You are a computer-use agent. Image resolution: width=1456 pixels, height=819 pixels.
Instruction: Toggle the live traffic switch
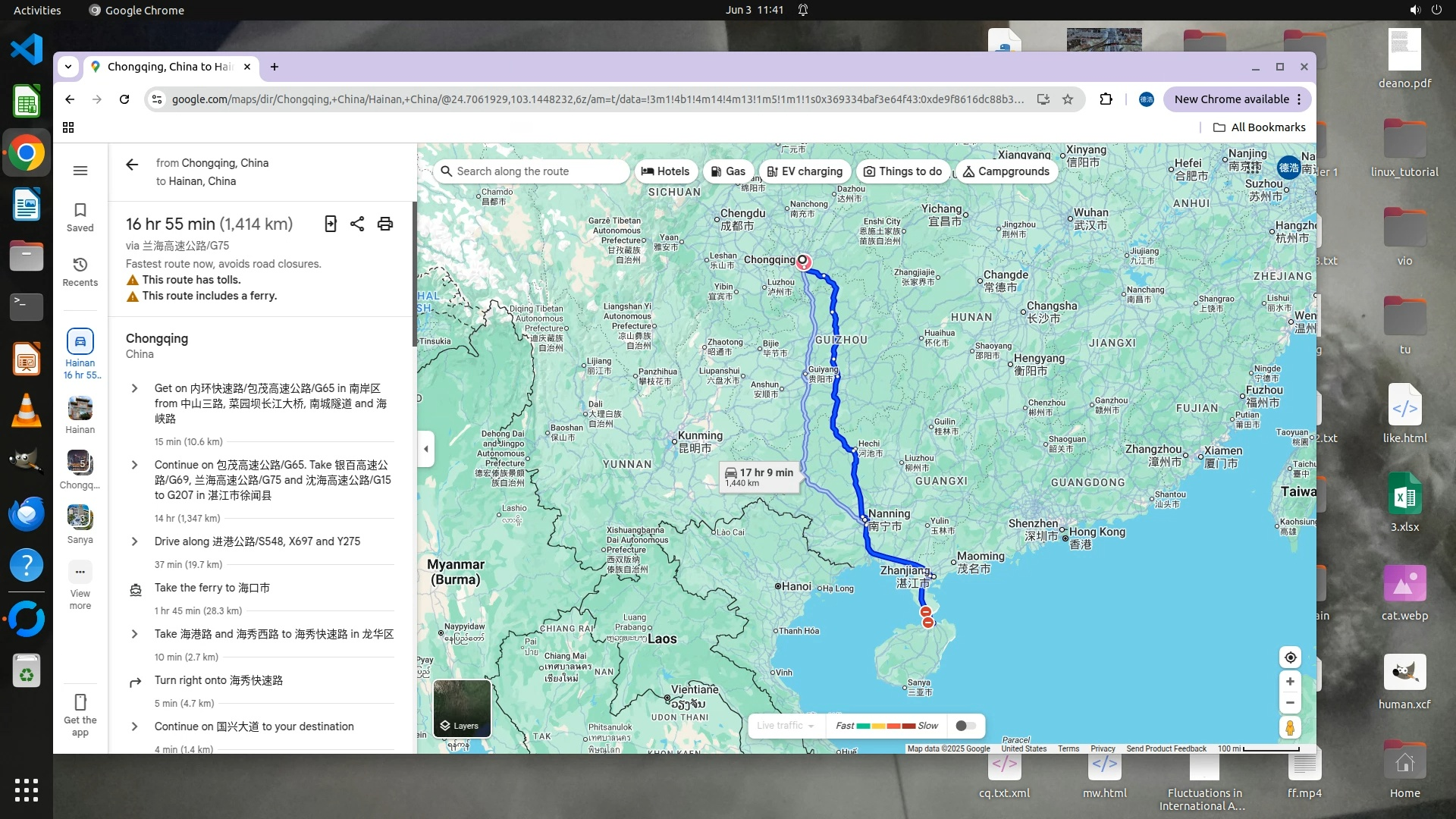965,726
